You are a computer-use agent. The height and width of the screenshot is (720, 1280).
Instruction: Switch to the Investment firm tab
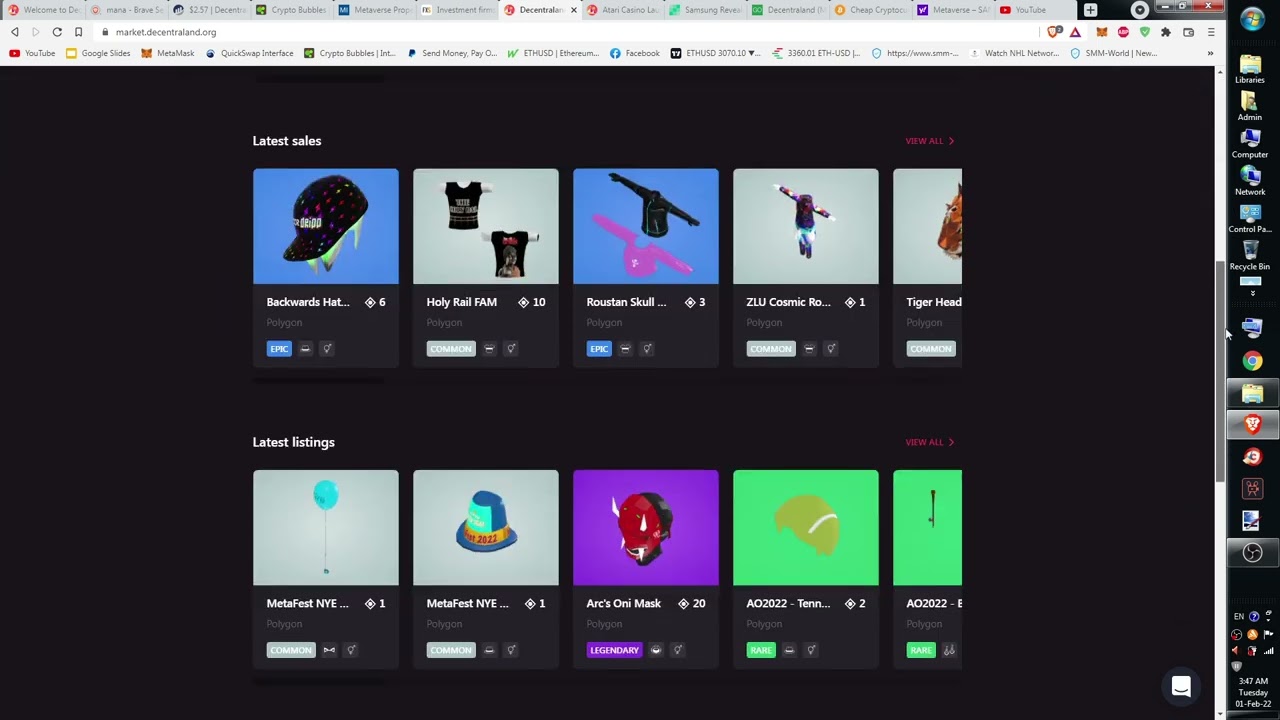click(x=456, y=10)
